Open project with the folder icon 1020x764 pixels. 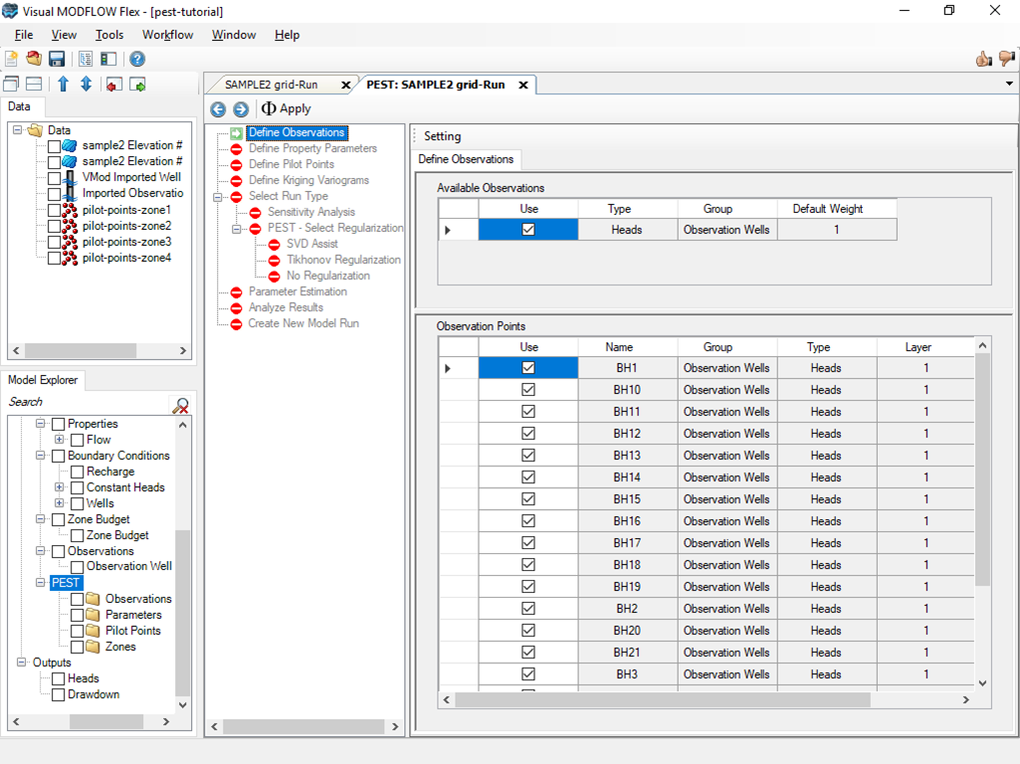(x=34, y=59)
